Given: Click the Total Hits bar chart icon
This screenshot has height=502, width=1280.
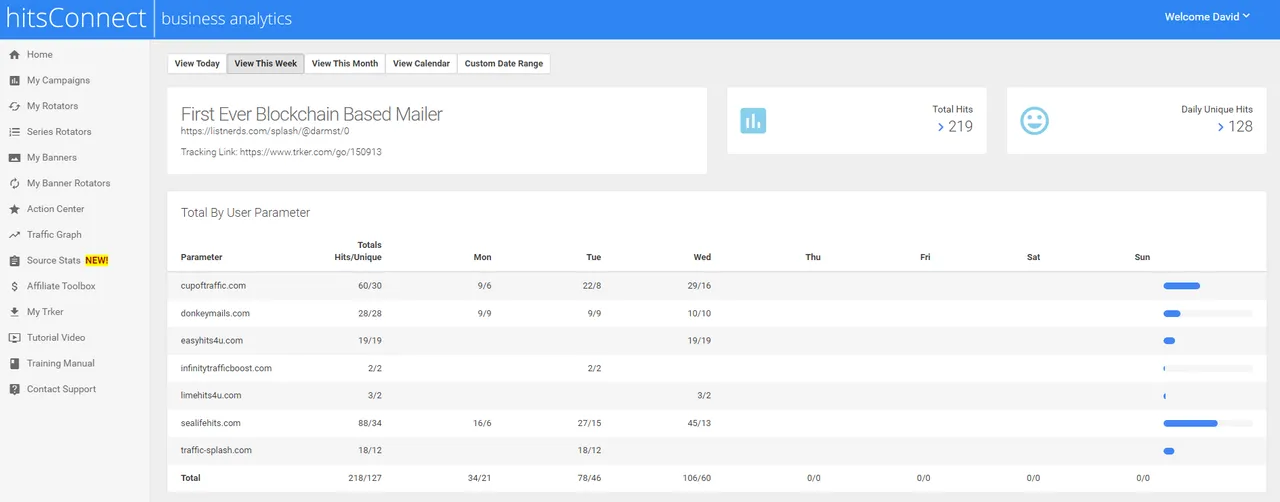Looking at the screenshot, I should click(x=753, y=121).
